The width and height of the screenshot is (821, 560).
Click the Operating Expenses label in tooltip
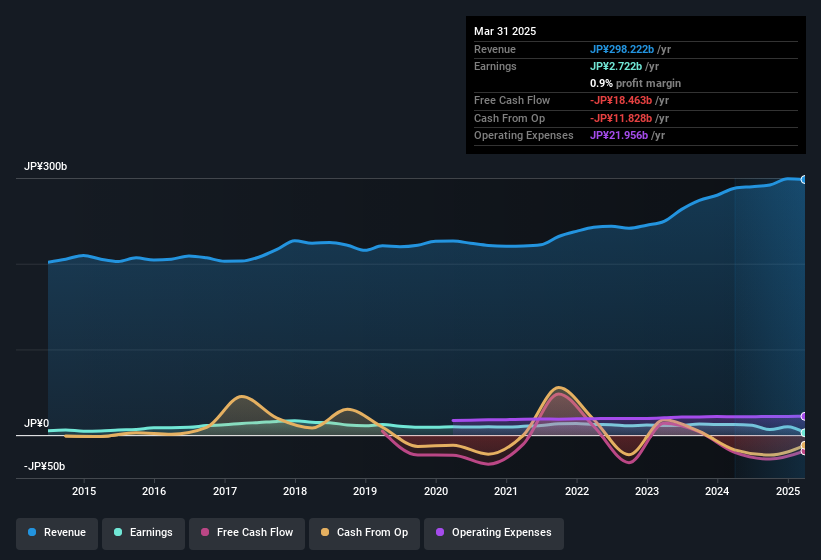tap(524, 136)
